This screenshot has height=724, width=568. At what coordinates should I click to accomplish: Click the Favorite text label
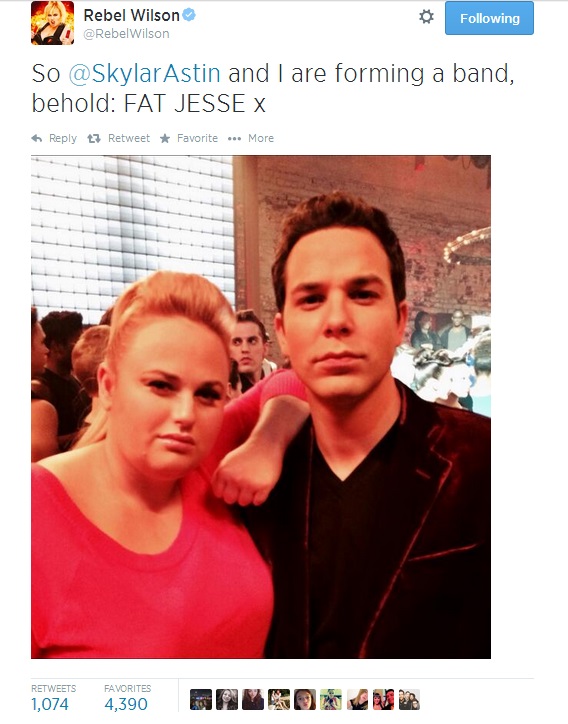(197, 138)
